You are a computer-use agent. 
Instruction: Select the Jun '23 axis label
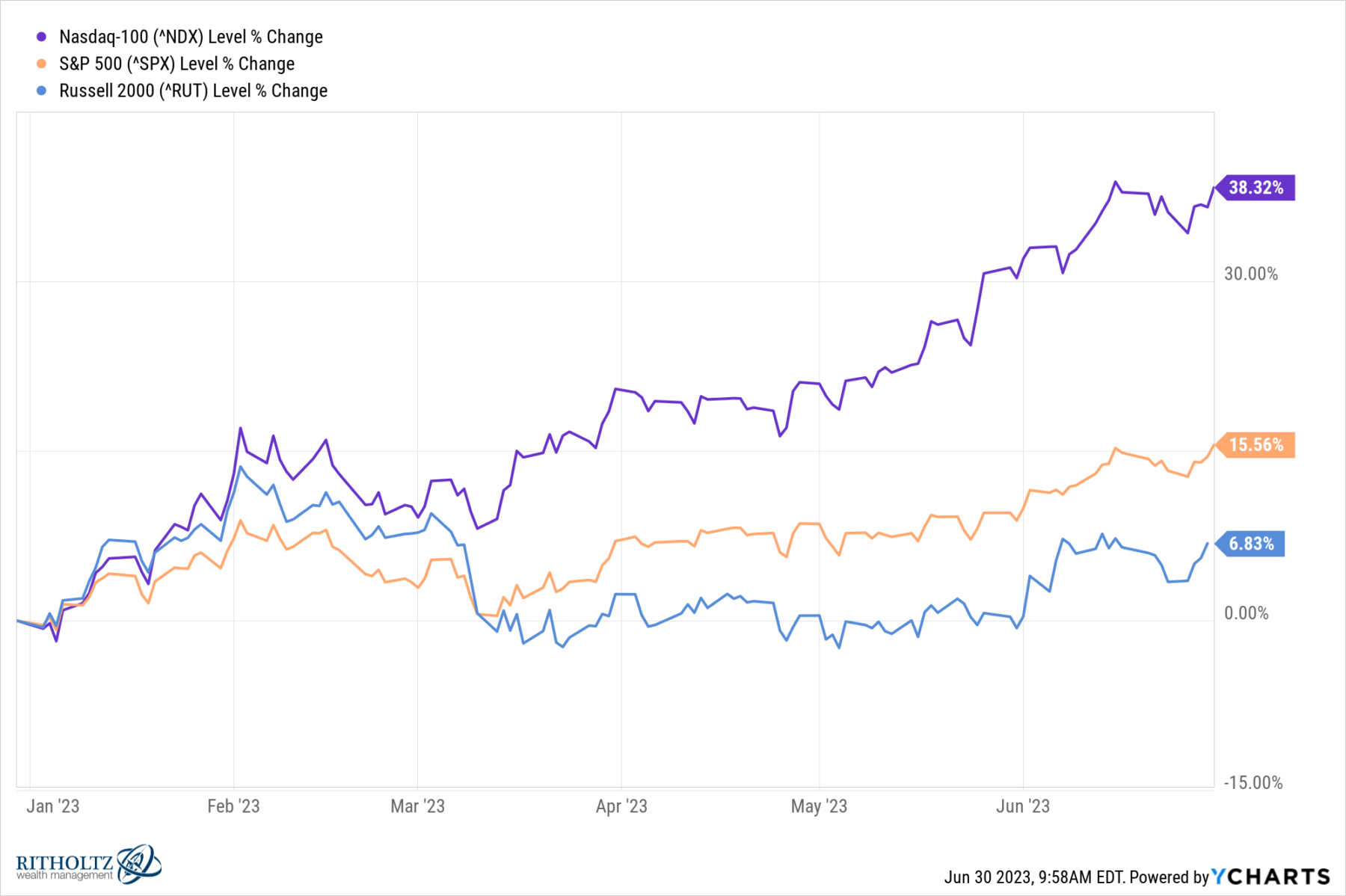[1023, 806]
